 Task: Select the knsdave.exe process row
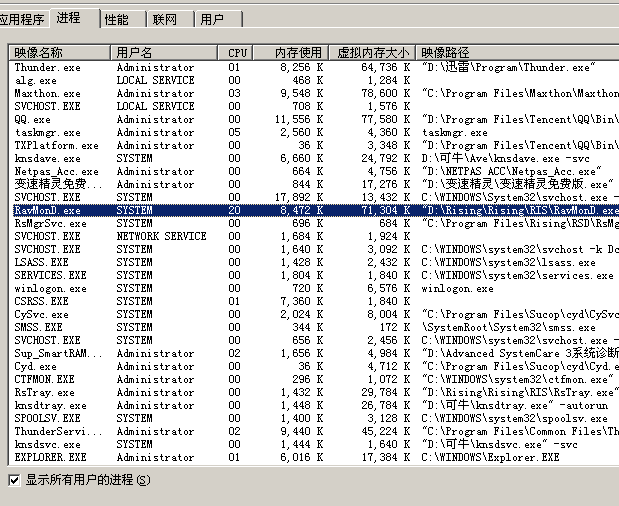point(314,158)
